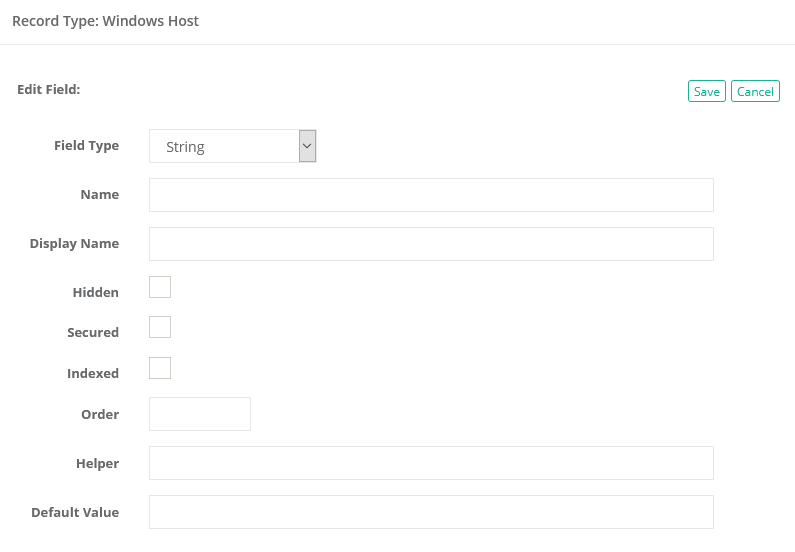Enable the Hidden checkbox
The width and height of the screenshot is (795, 552).
160,287
